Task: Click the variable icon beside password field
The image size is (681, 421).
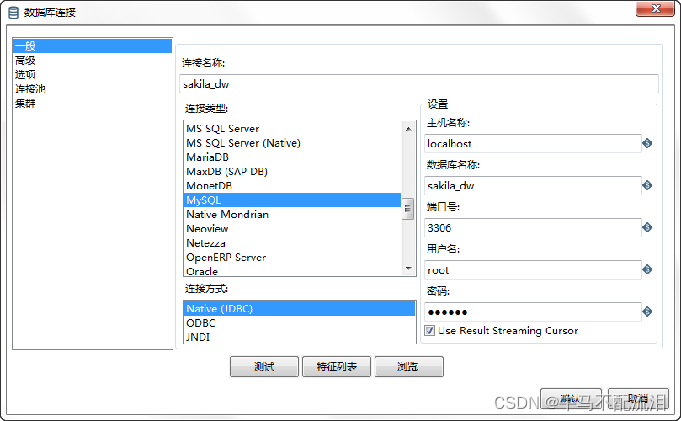Action: pos(647,312)
